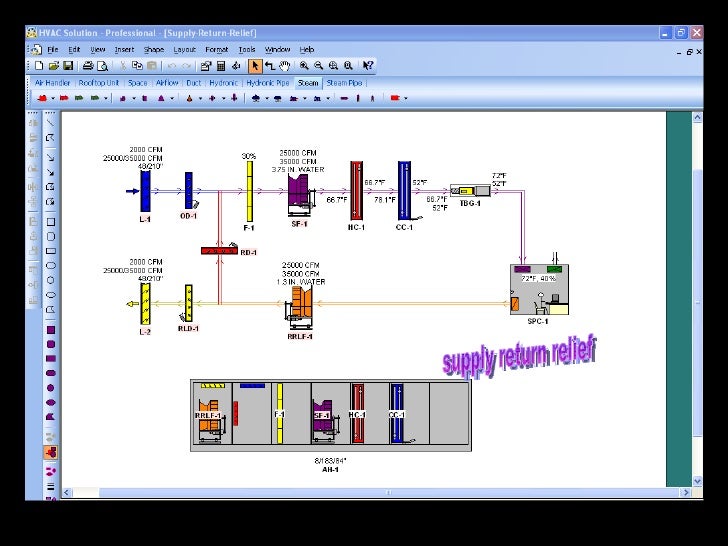Switch to the Steam Pipe tab
Screen dimensions: 728x546
pos(344,83)
